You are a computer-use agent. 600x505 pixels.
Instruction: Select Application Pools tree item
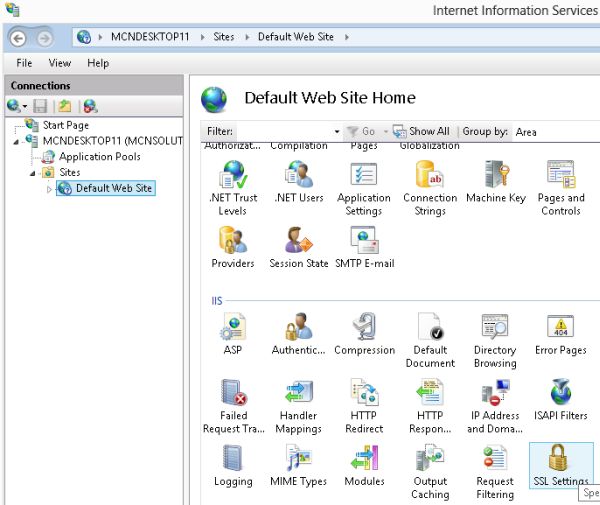(x=99, y=157)
